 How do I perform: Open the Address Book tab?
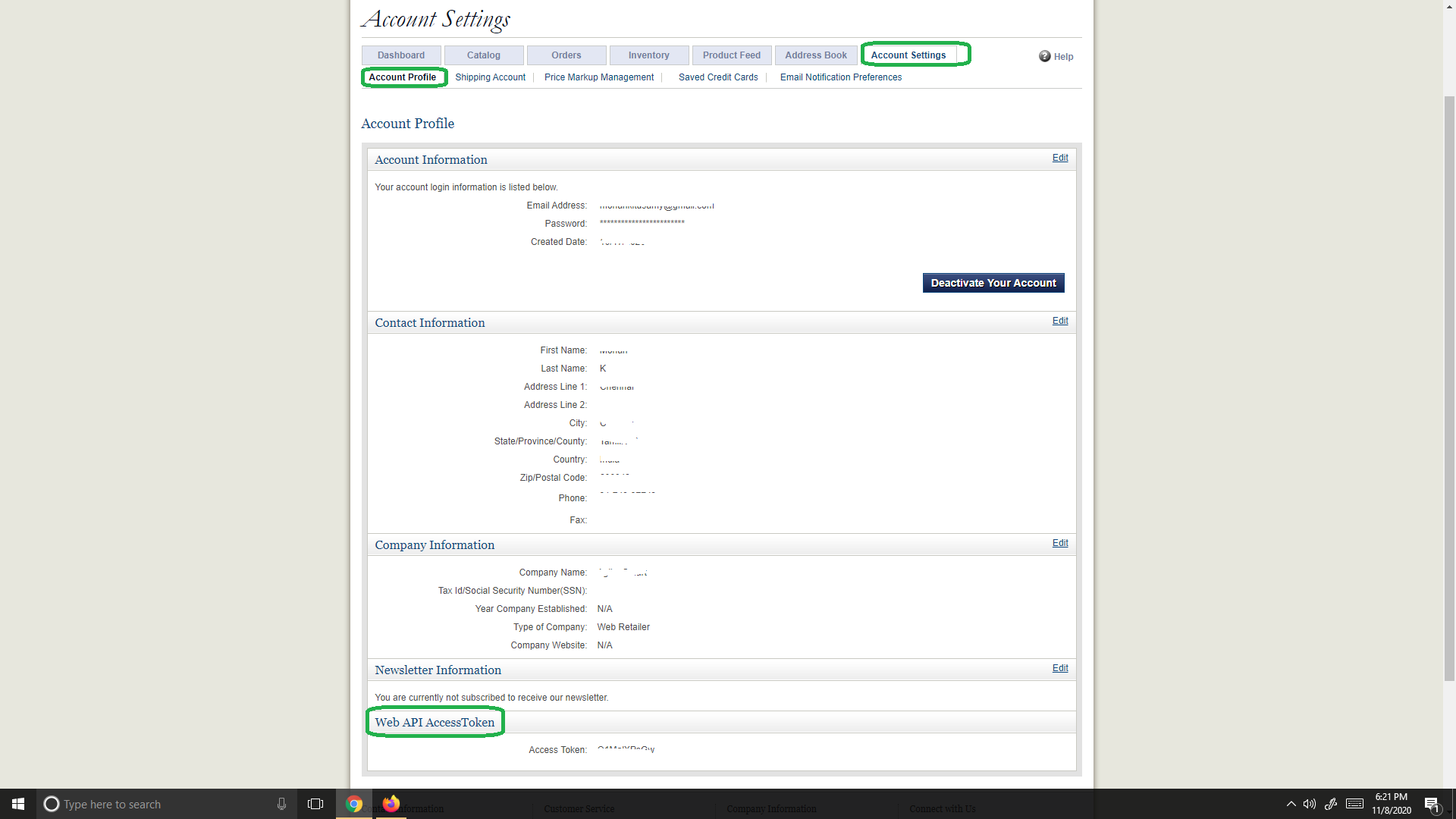(x=816, y=55)
